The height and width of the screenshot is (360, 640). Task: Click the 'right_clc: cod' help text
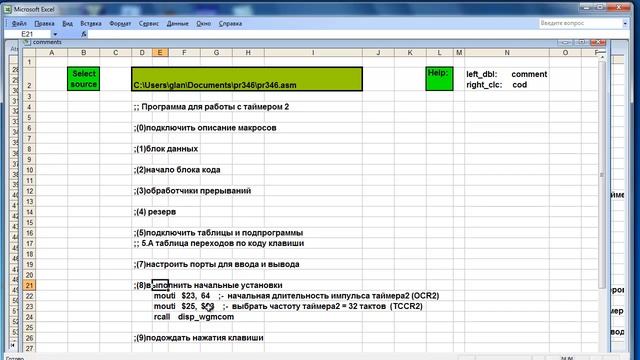coord(497,85)
